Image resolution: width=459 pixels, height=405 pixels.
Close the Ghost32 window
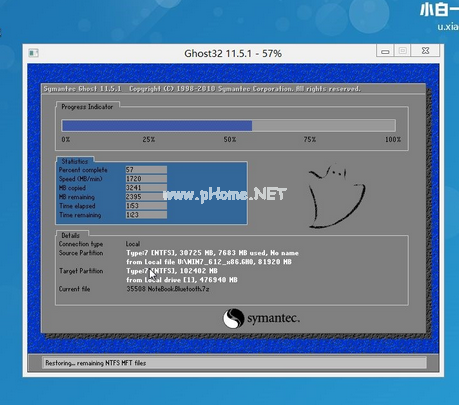425,51
